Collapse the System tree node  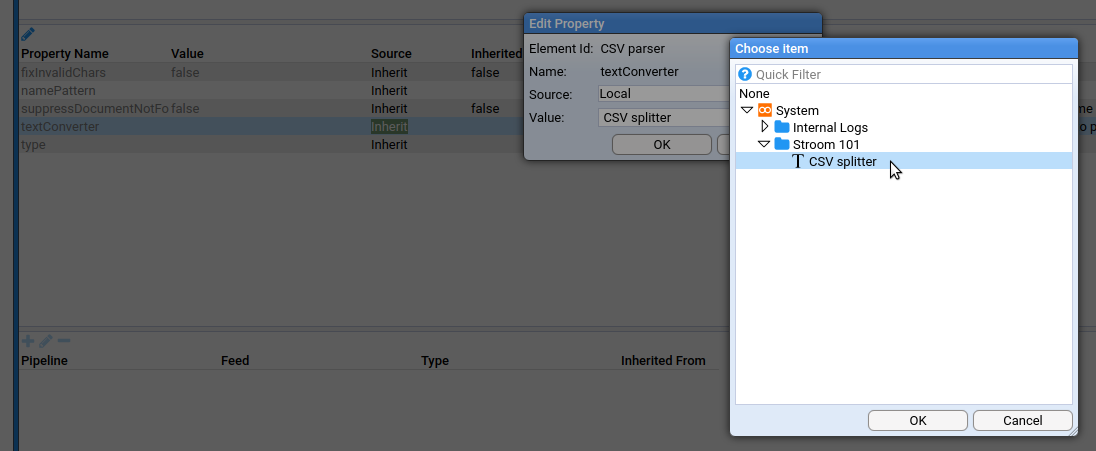tap(747, 110)
